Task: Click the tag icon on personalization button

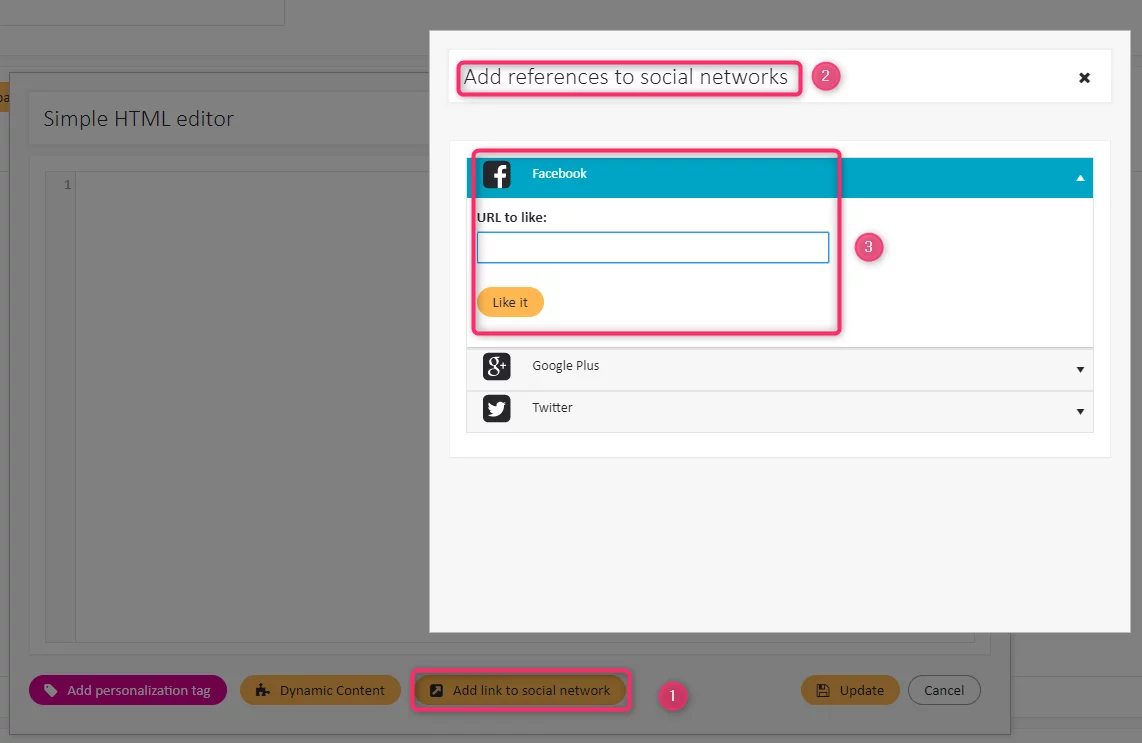Action: click(x=51, y=690)
